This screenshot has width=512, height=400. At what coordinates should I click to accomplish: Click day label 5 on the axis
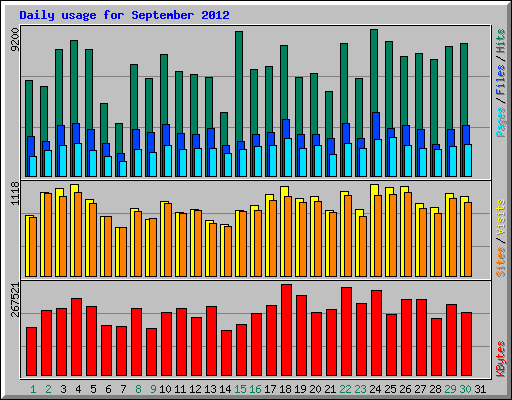pyautogui.click(x=93, y=389)
